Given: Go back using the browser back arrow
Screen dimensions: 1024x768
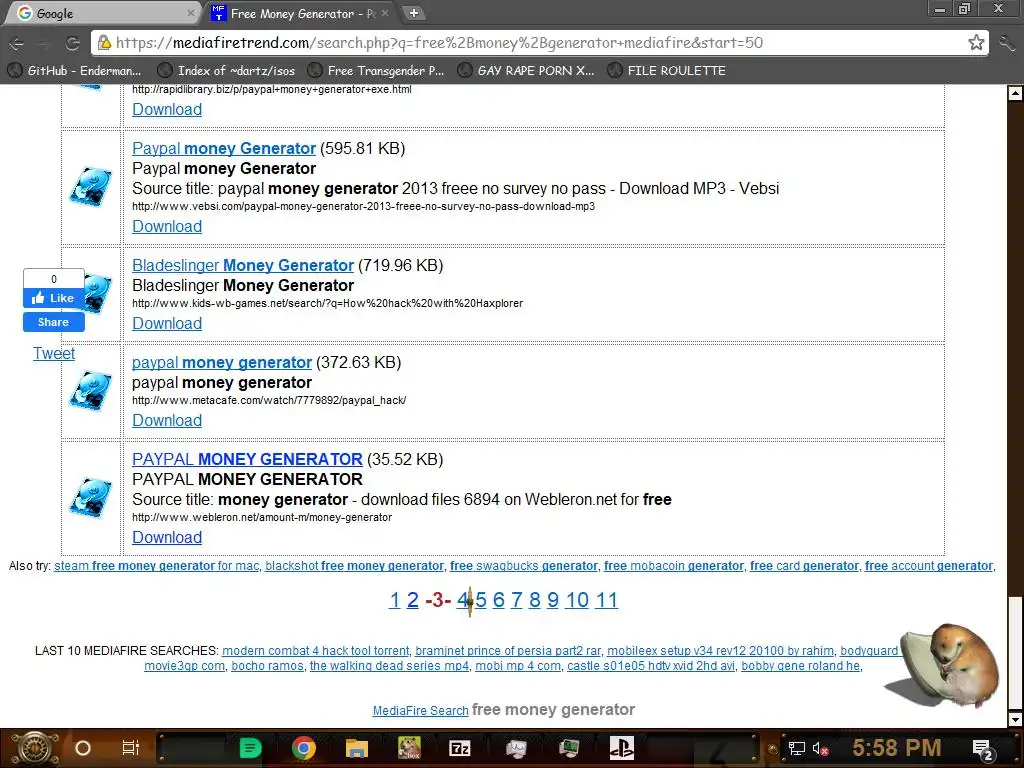Looking at the screenshot, I should point(17,44).
